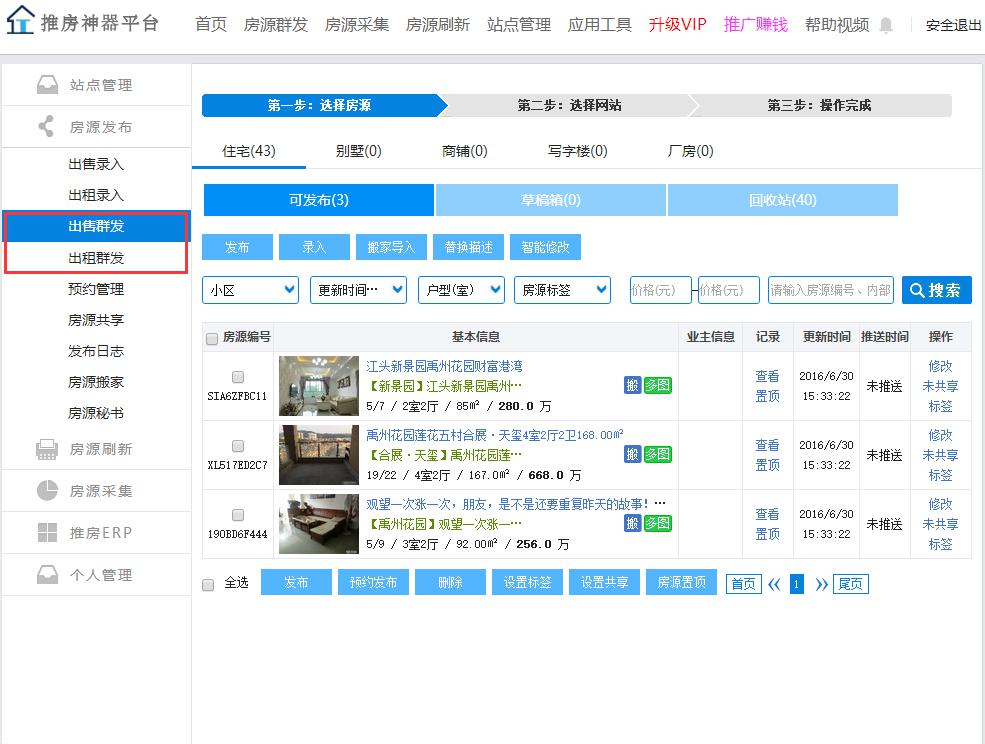Go to next page double-arrow
Image resolution: width=985 pixels, height=744 pixels.
pos(822,584)
